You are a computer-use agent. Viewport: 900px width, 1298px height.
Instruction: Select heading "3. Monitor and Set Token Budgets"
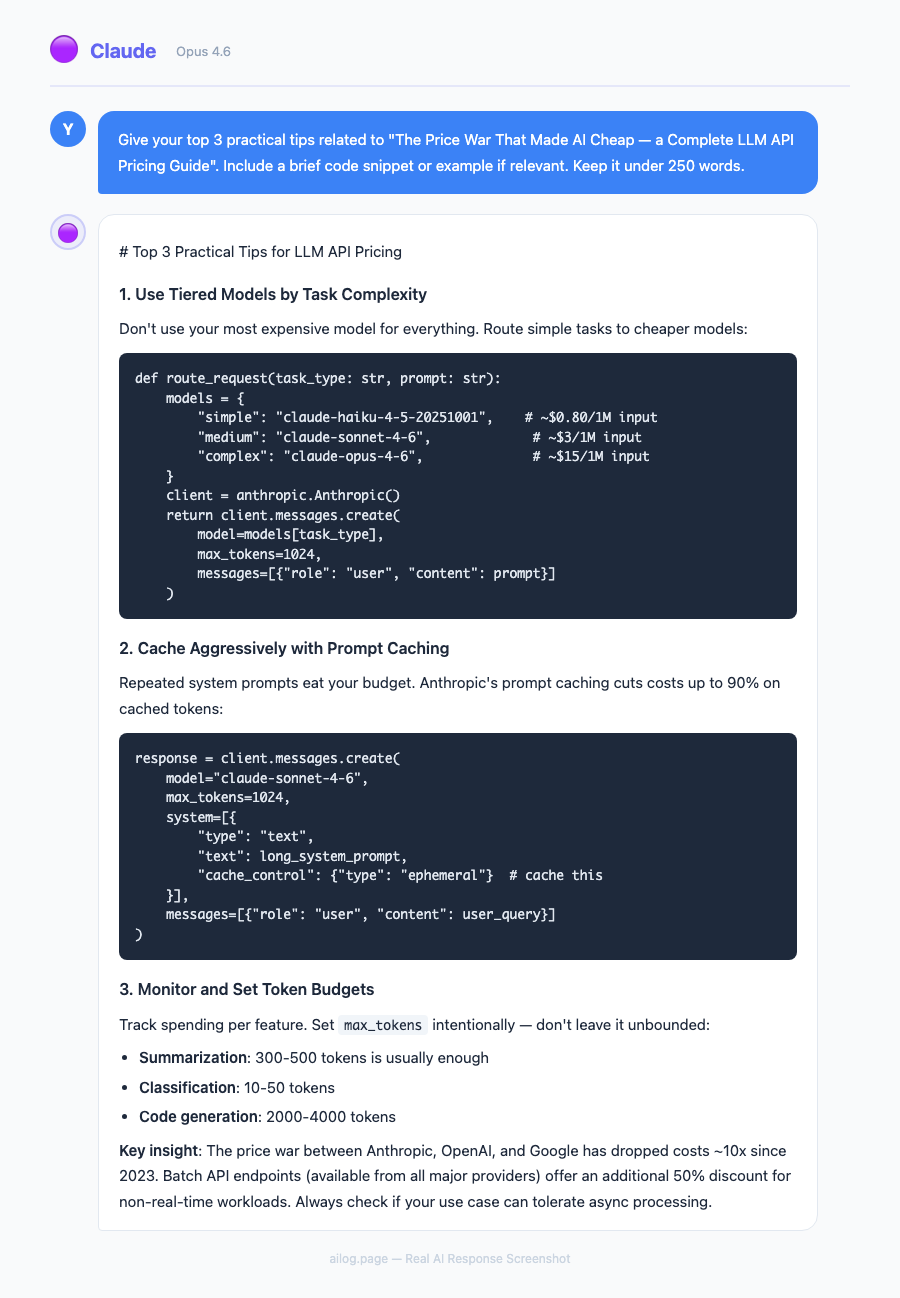(x=246, y=989)
